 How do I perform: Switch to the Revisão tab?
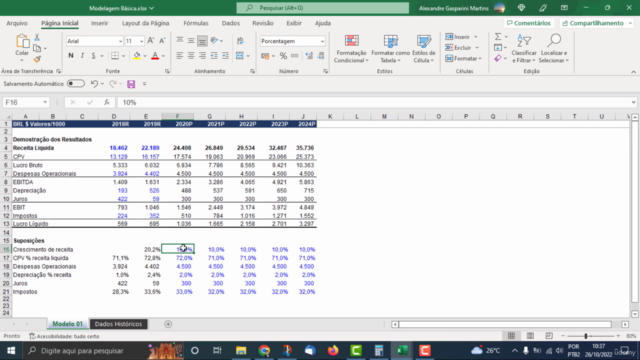263,23
